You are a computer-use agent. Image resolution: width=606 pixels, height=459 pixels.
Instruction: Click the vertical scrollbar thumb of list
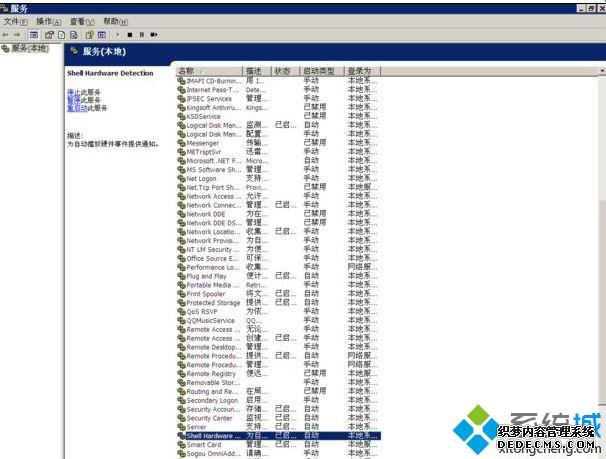pos(602,303)
